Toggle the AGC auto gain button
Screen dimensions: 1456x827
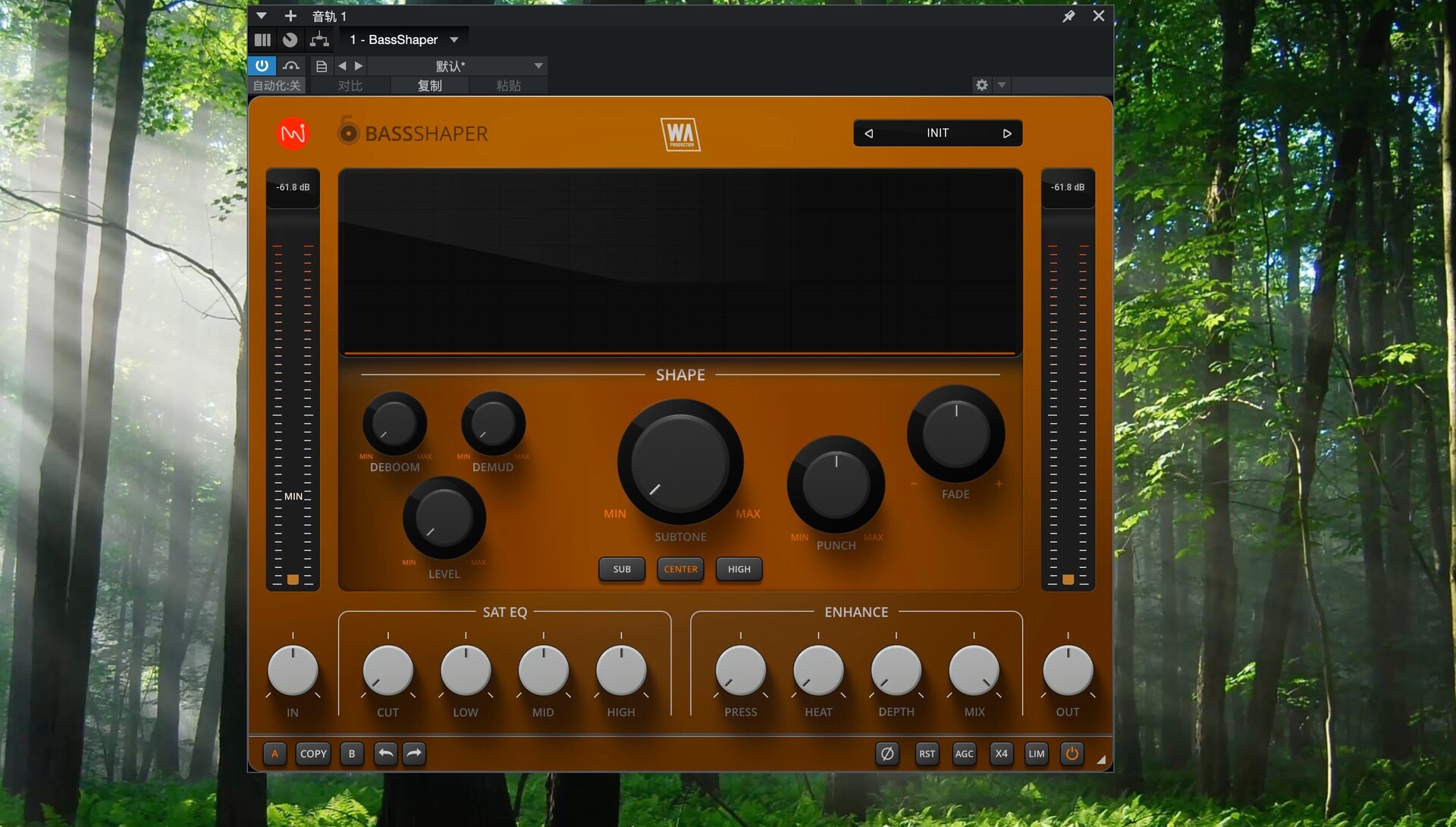(964, 753)
